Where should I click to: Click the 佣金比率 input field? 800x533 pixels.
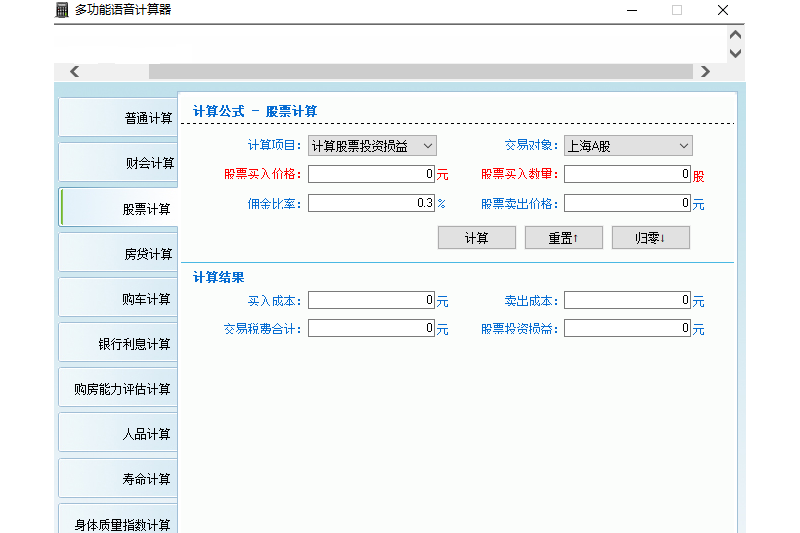(x=371, y=203)
